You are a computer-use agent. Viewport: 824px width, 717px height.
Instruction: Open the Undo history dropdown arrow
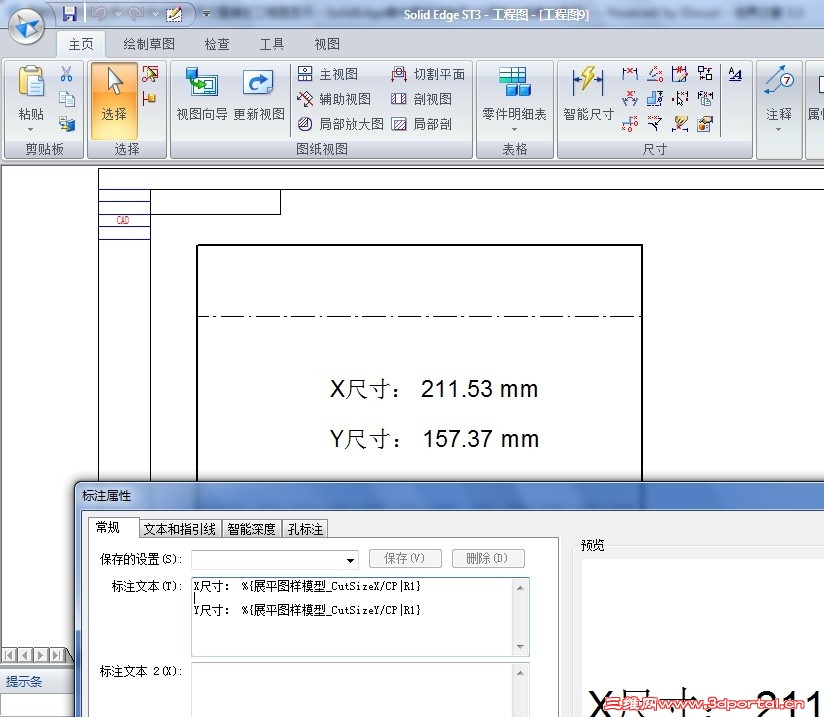click(x=118, y=14)
